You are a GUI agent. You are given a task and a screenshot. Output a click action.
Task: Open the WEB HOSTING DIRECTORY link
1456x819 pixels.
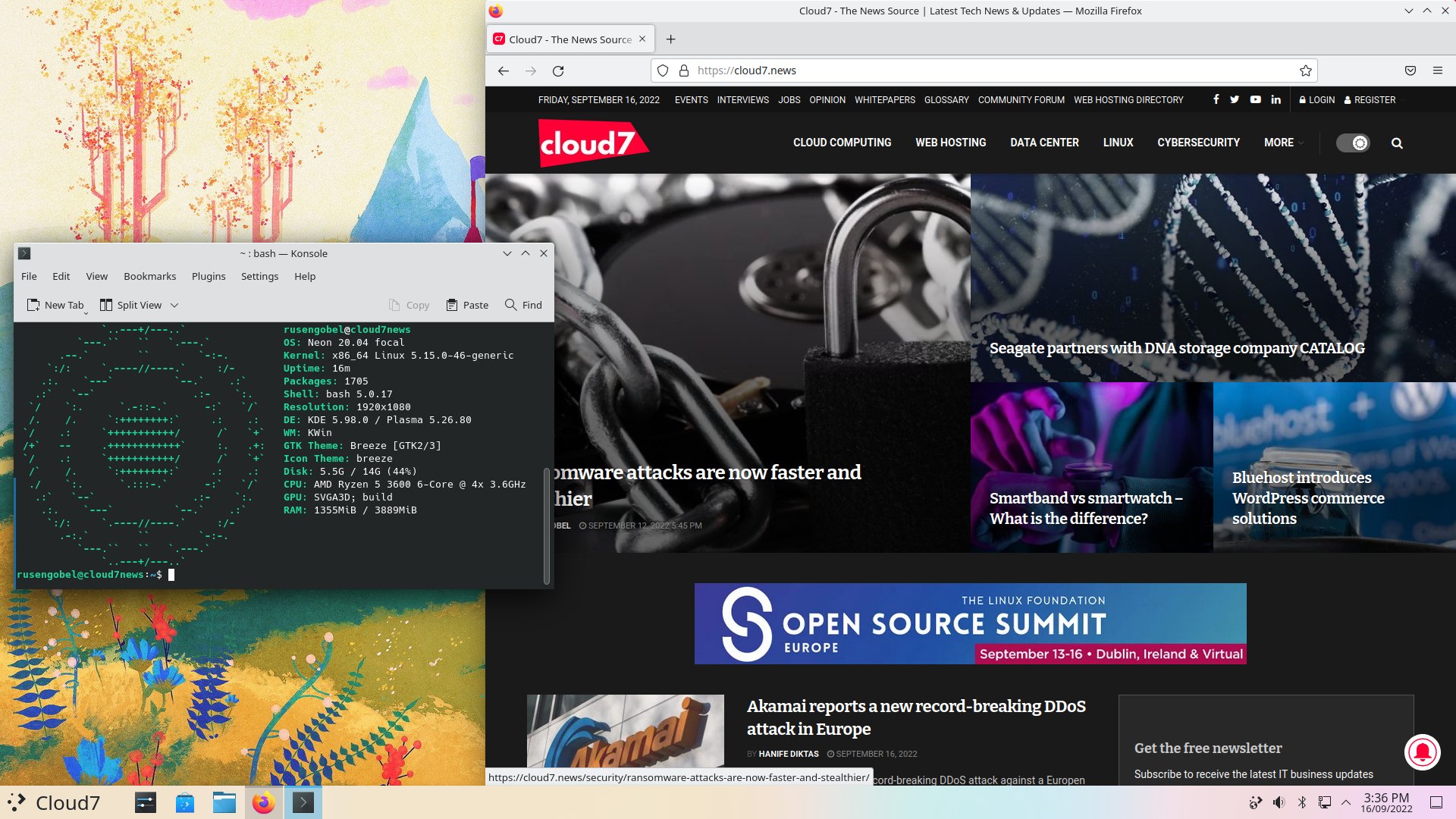(x=1128, y=100)
